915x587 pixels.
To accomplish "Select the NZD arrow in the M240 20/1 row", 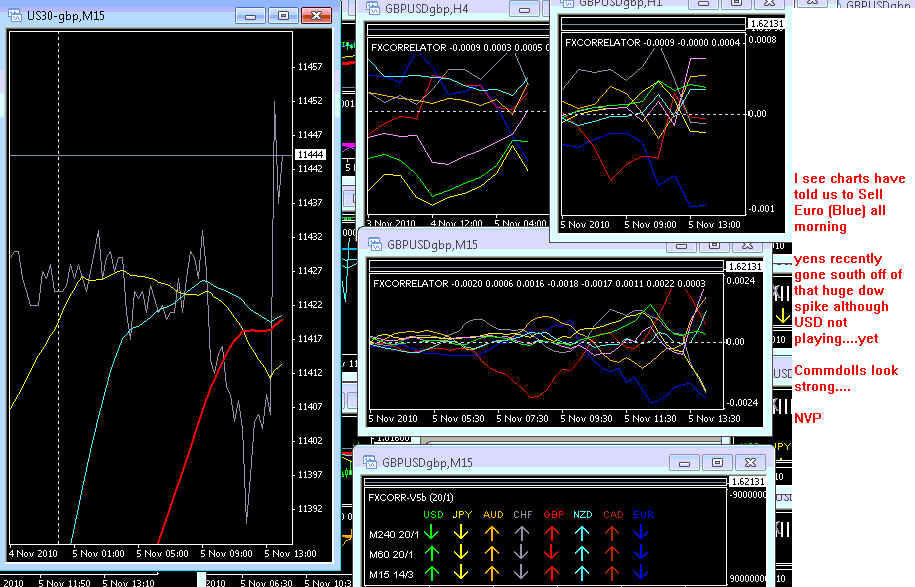I will coord(582,532).
